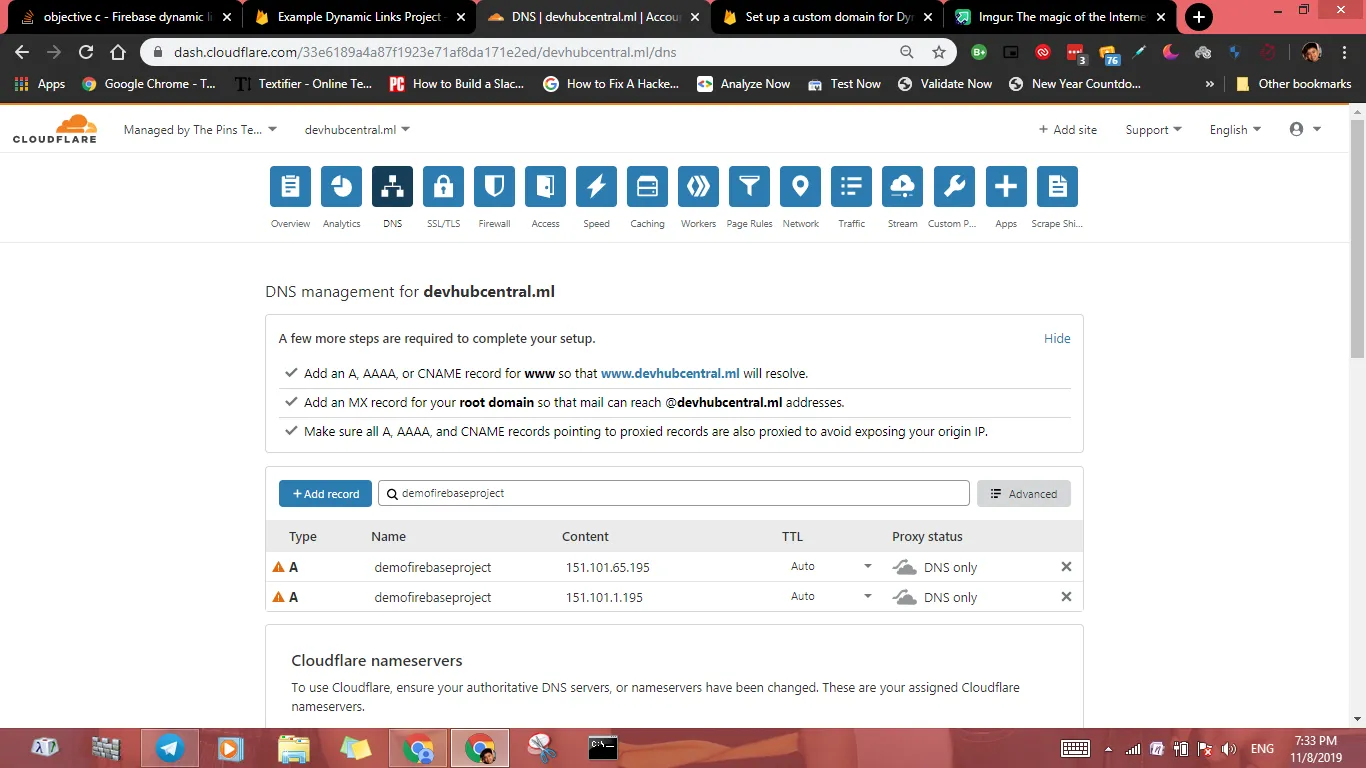The height and width of the screenshot is (768, 1366).
Task: Open the Workers section icon
Action: [x=698, y=187]
